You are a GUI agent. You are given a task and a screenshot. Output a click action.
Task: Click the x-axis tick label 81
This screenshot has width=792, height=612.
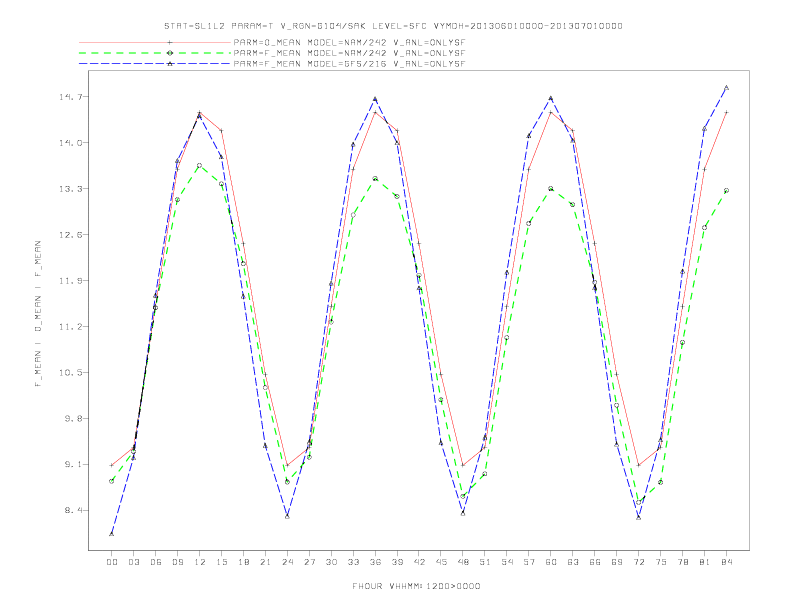click(x=705, y=562)
